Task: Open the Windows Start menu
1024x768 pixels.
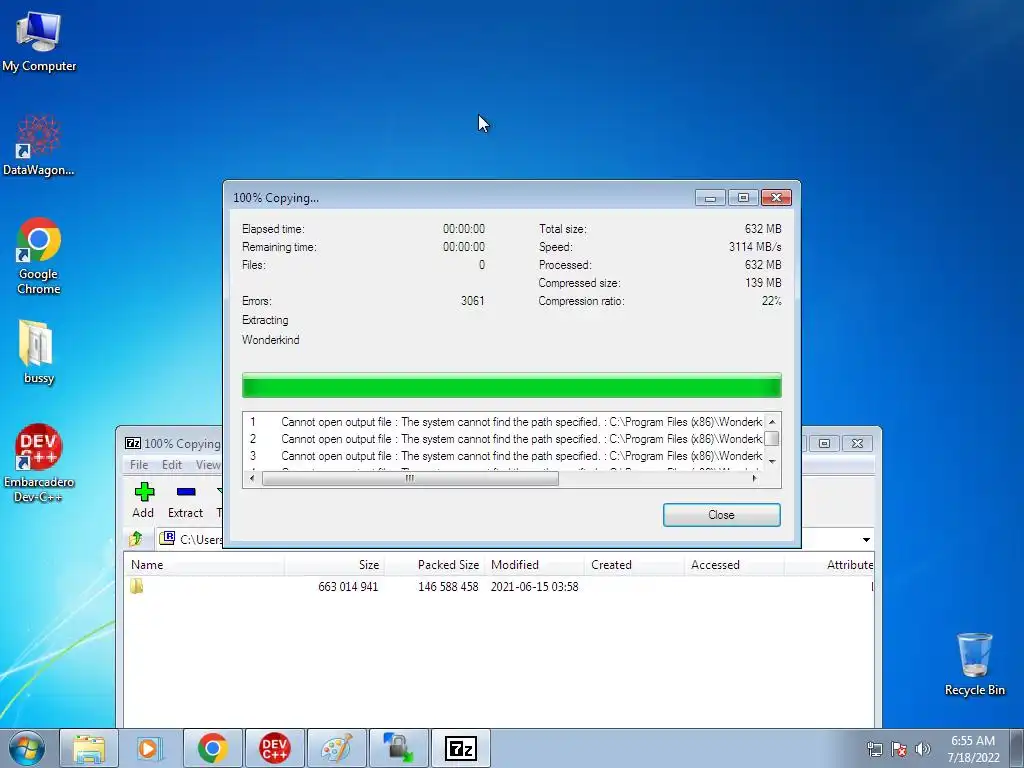Action: (27, 748)
